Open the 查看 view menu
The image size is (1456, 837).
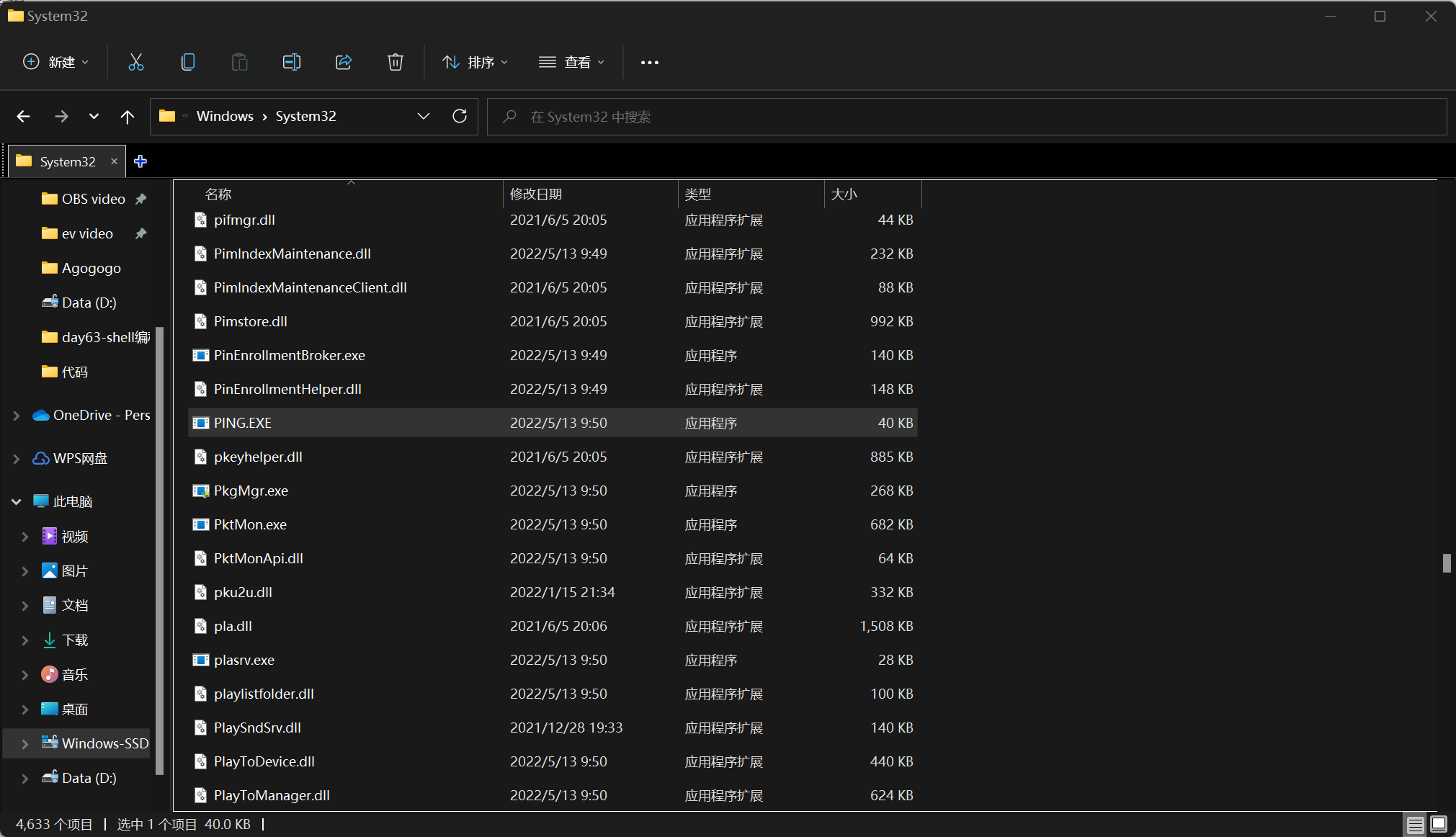571,62
